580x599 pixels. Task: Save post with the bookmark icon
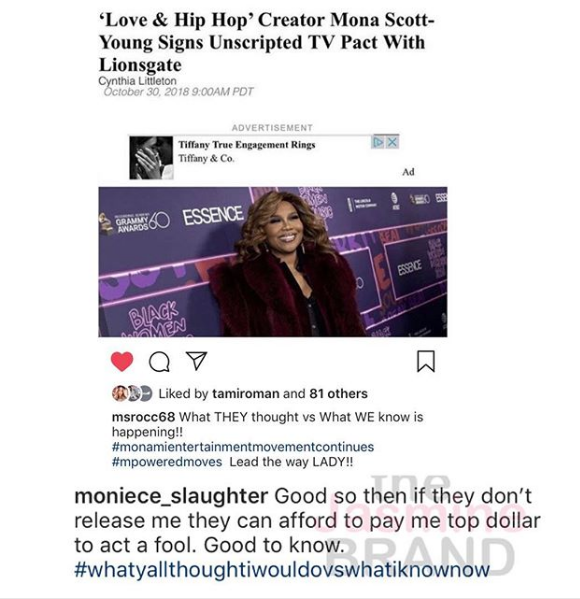pos(426,361)
